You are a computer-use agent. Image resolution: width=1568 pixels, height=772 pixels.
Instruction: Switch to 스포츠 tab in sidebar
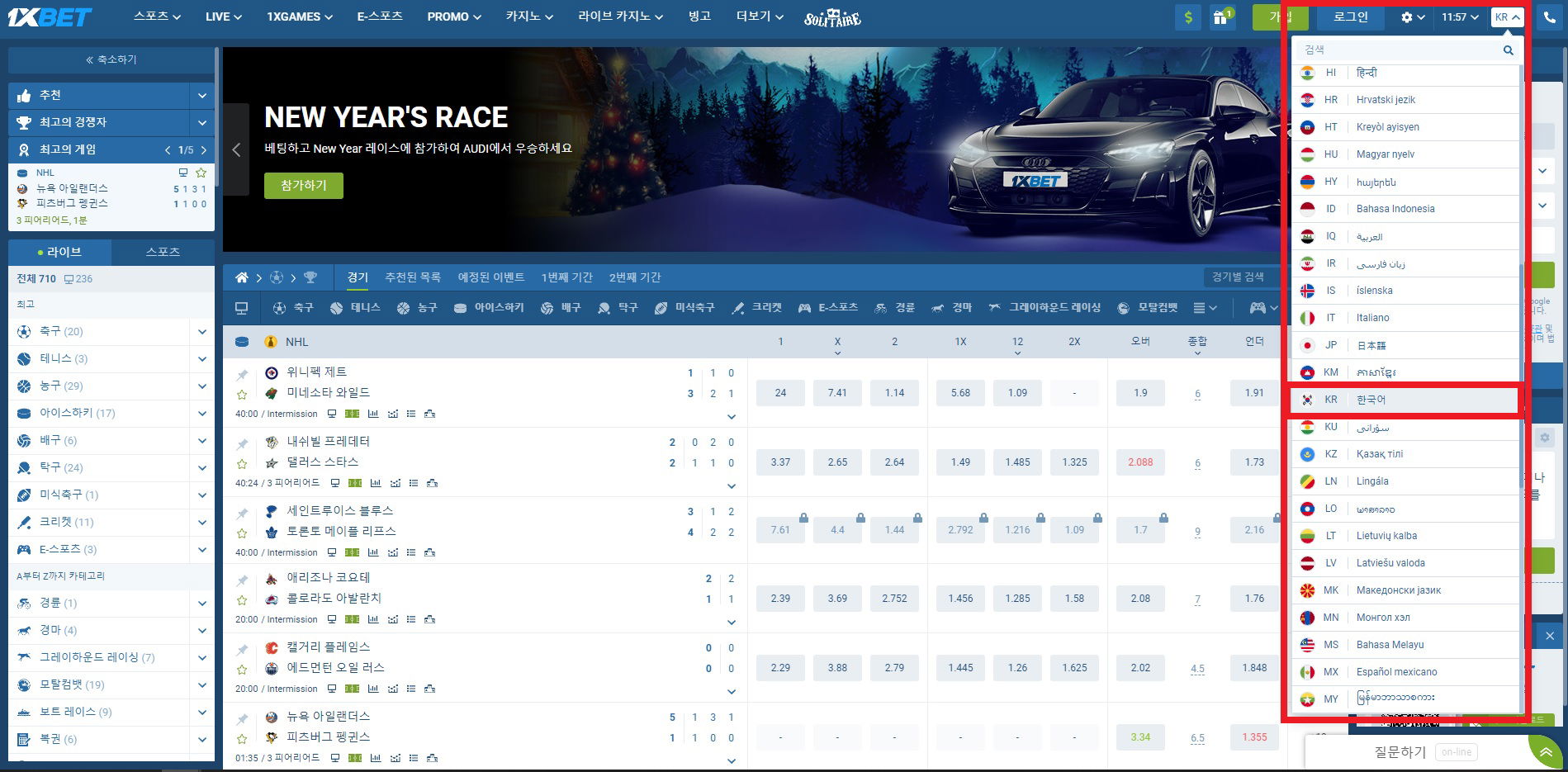click(x=163, y=252)
